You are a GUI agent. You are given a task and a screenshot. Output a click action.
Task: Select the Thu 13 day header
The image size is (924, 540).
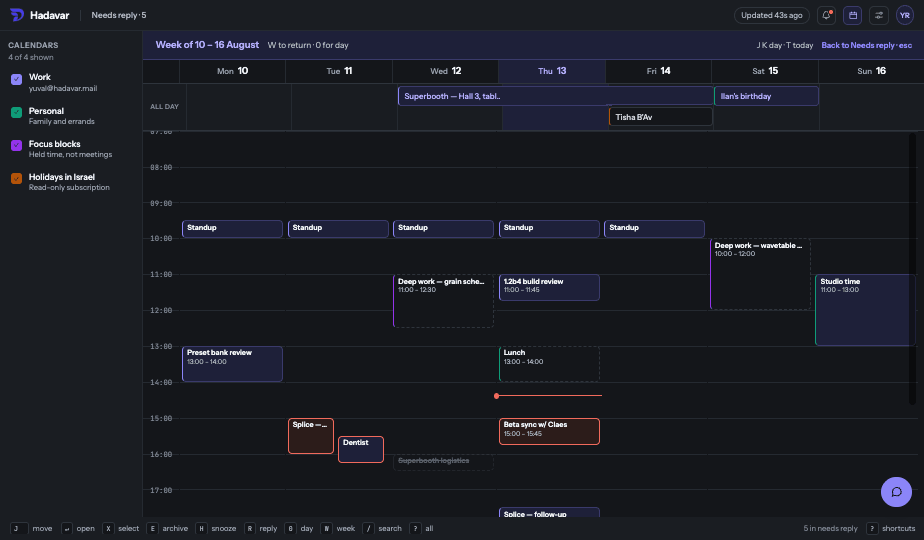(552, 71)
